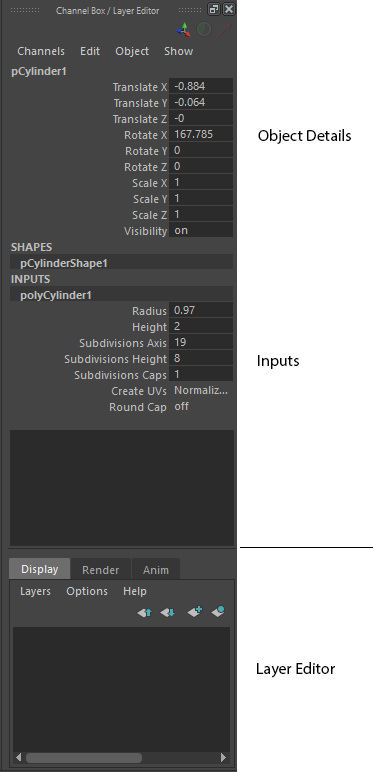The image size is (373, 772).
Task: Open the Layers menu
Action: [x=35, y=591]
